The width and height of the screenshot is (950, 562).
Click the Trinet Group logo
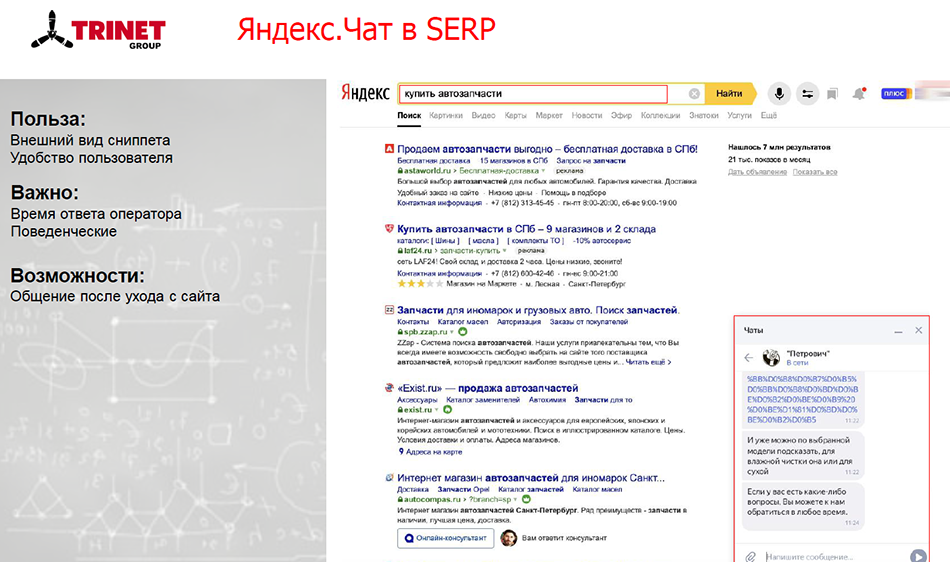pyautogui.click(x=98, y=30)
